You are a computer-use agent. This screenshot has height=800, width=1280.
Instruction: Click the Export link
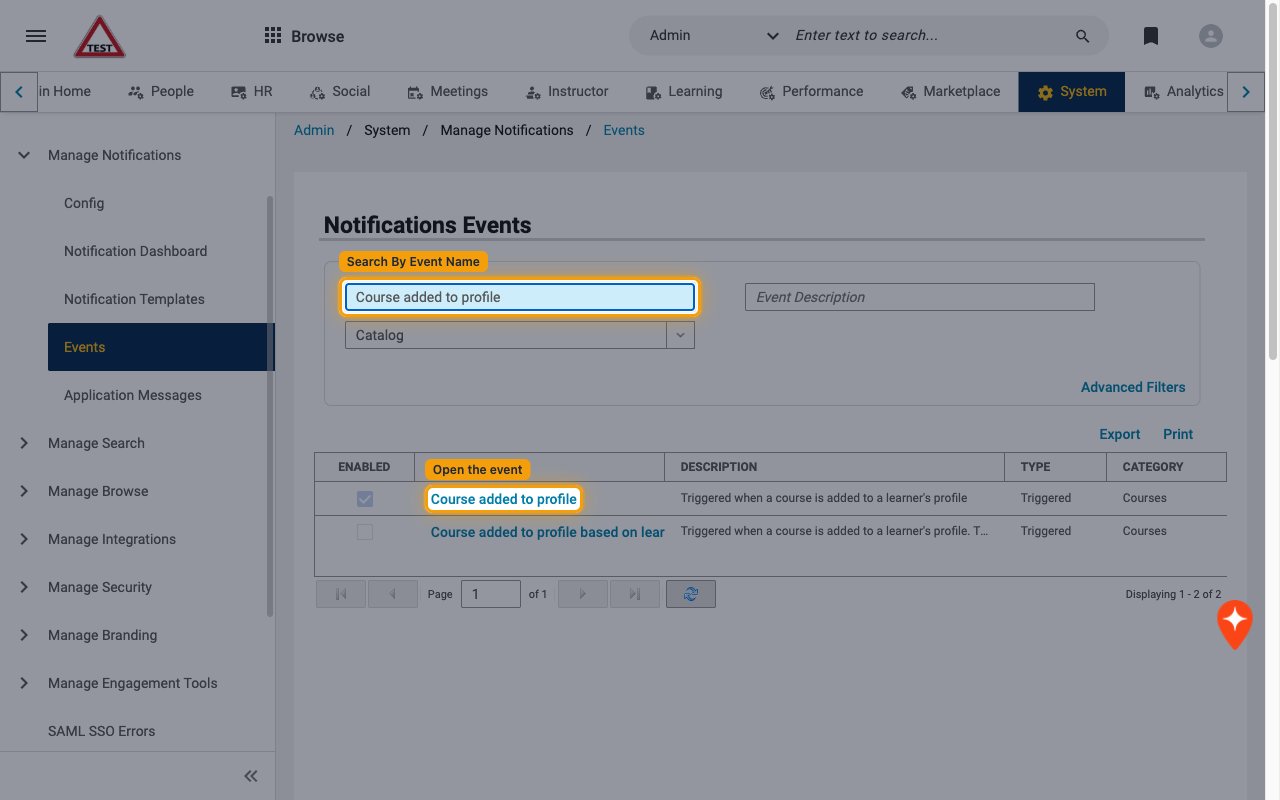click(1119, 434)
